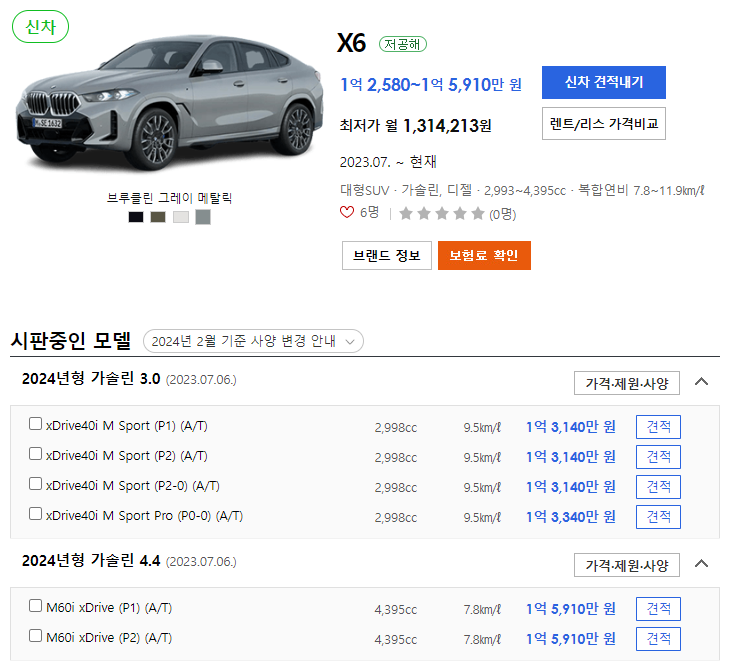This screenshot has width=733, height=667.
Task: Click the xDrive40i M Sport (P1) (A/T) label
Action: (127, 426)
